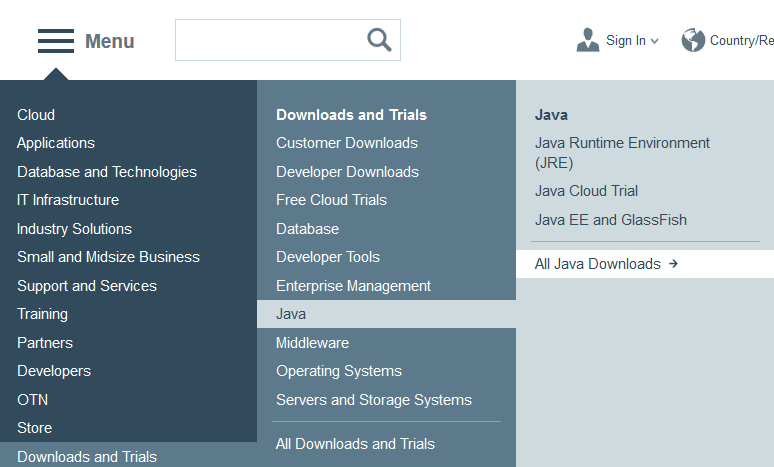Click the Sign In person icon
This screenshot has width=774, height=467.
587,40
